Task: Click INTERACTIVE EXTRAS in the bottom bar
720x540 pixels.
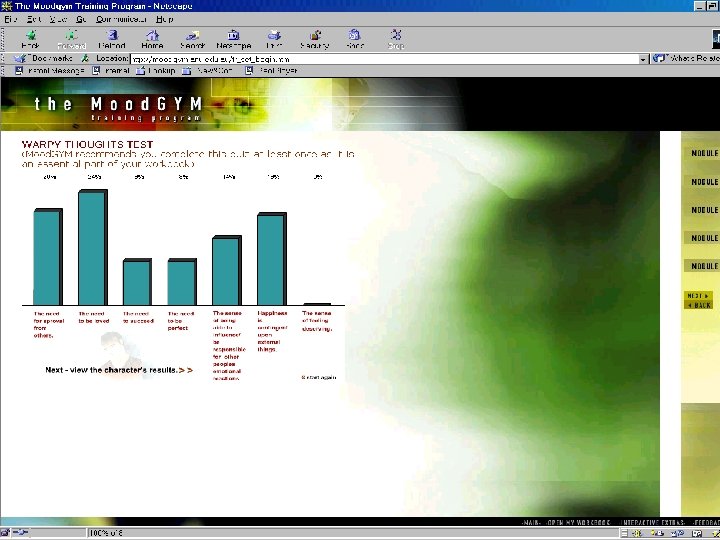Action: 651,523
